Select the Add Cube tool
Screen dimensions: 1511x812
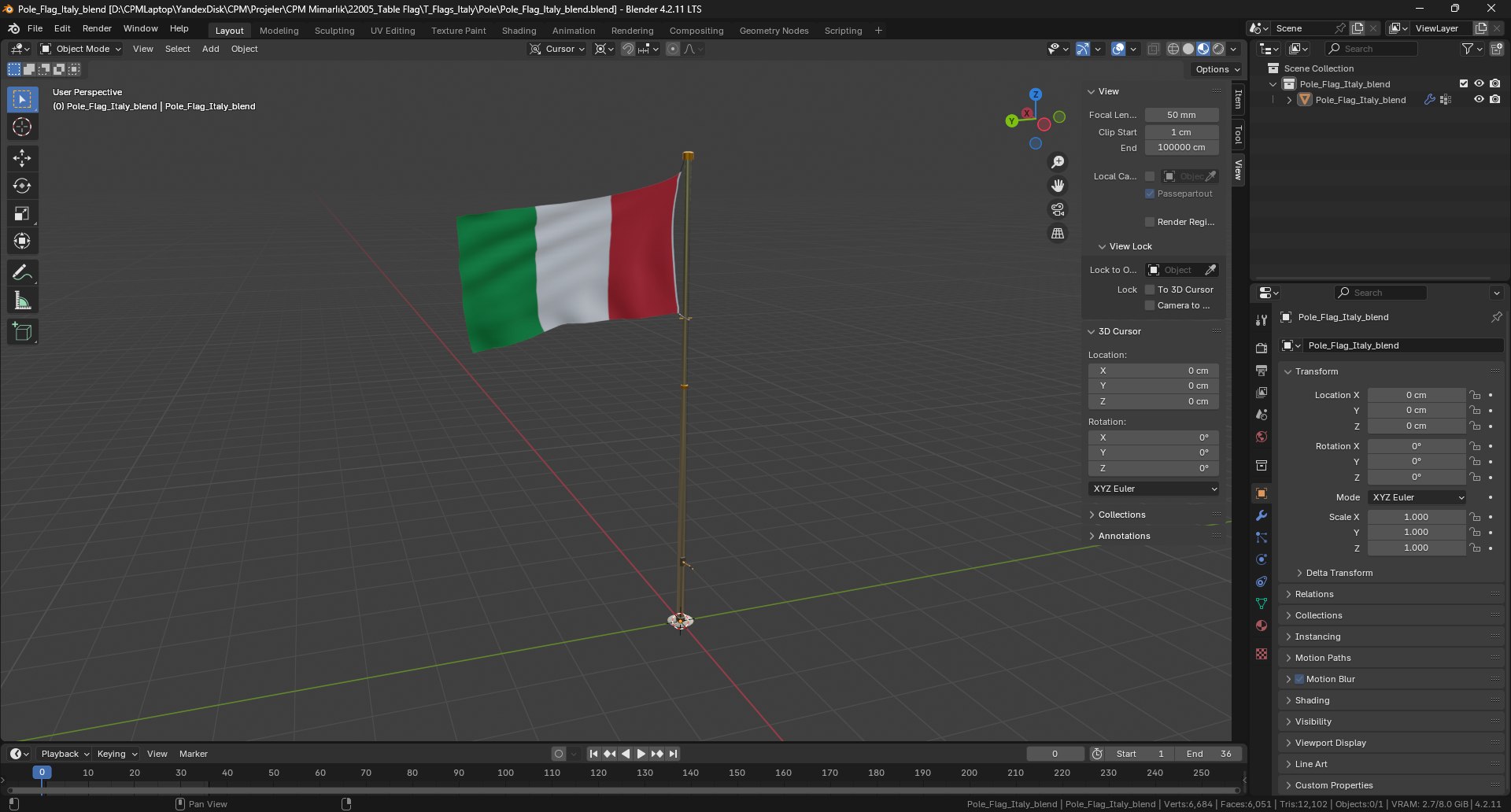[22, 331]
